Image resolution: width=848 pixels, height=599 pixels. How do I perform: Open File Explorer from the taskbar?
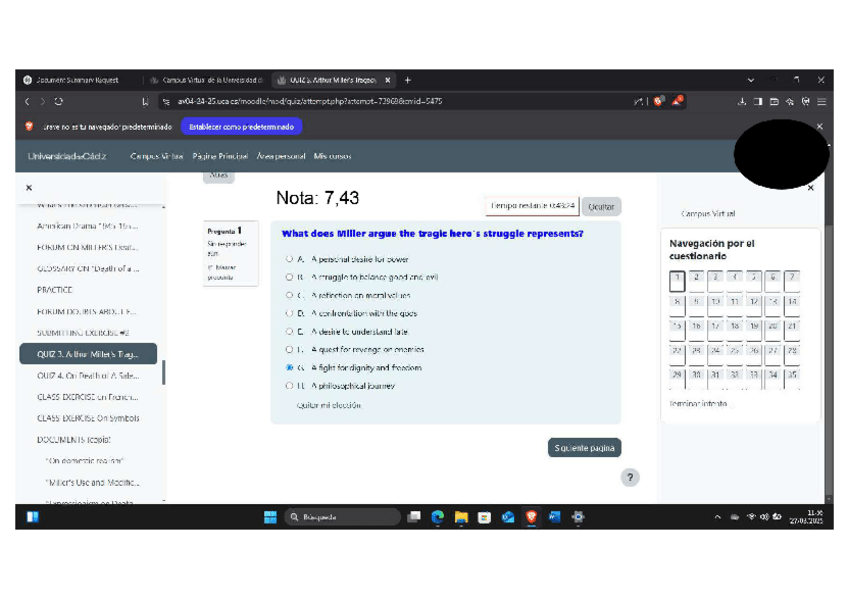point(461,517)
